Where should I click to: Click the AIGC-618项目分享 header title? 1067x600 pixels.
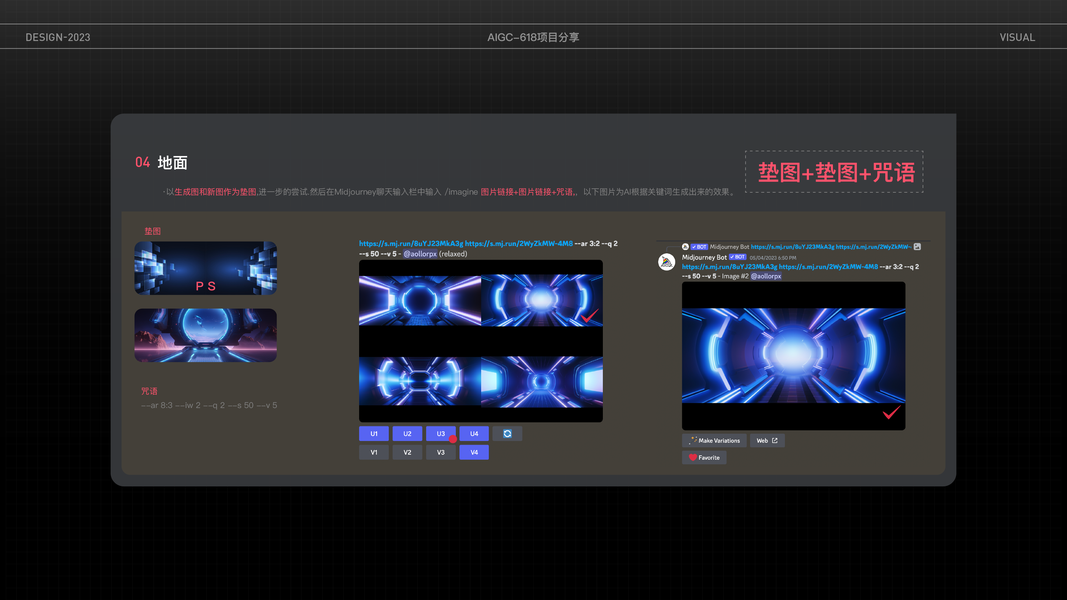[534, 37]
